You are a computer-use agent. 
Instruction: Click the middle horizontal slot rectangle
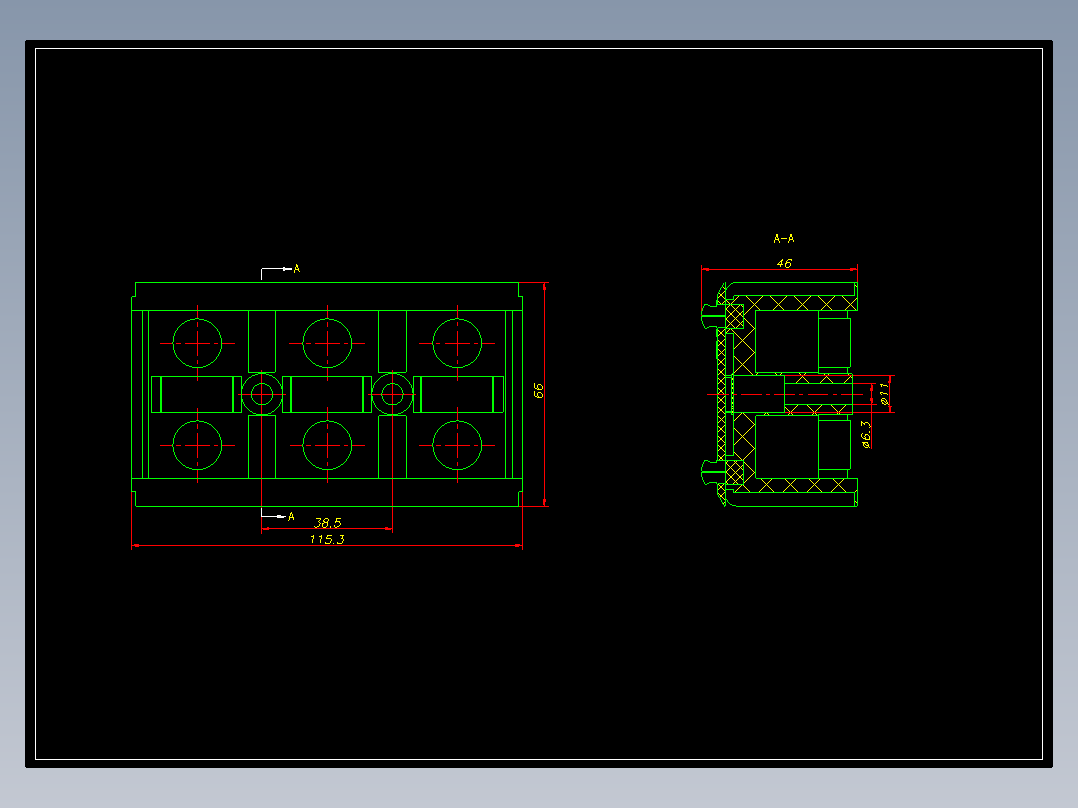(327, 395)
